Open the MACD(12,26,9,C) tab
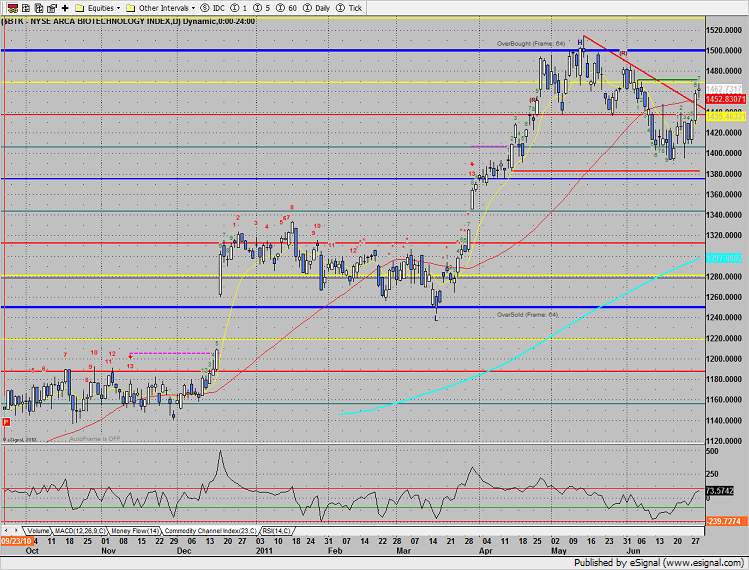Screen dimensions: 749x570 80,531
